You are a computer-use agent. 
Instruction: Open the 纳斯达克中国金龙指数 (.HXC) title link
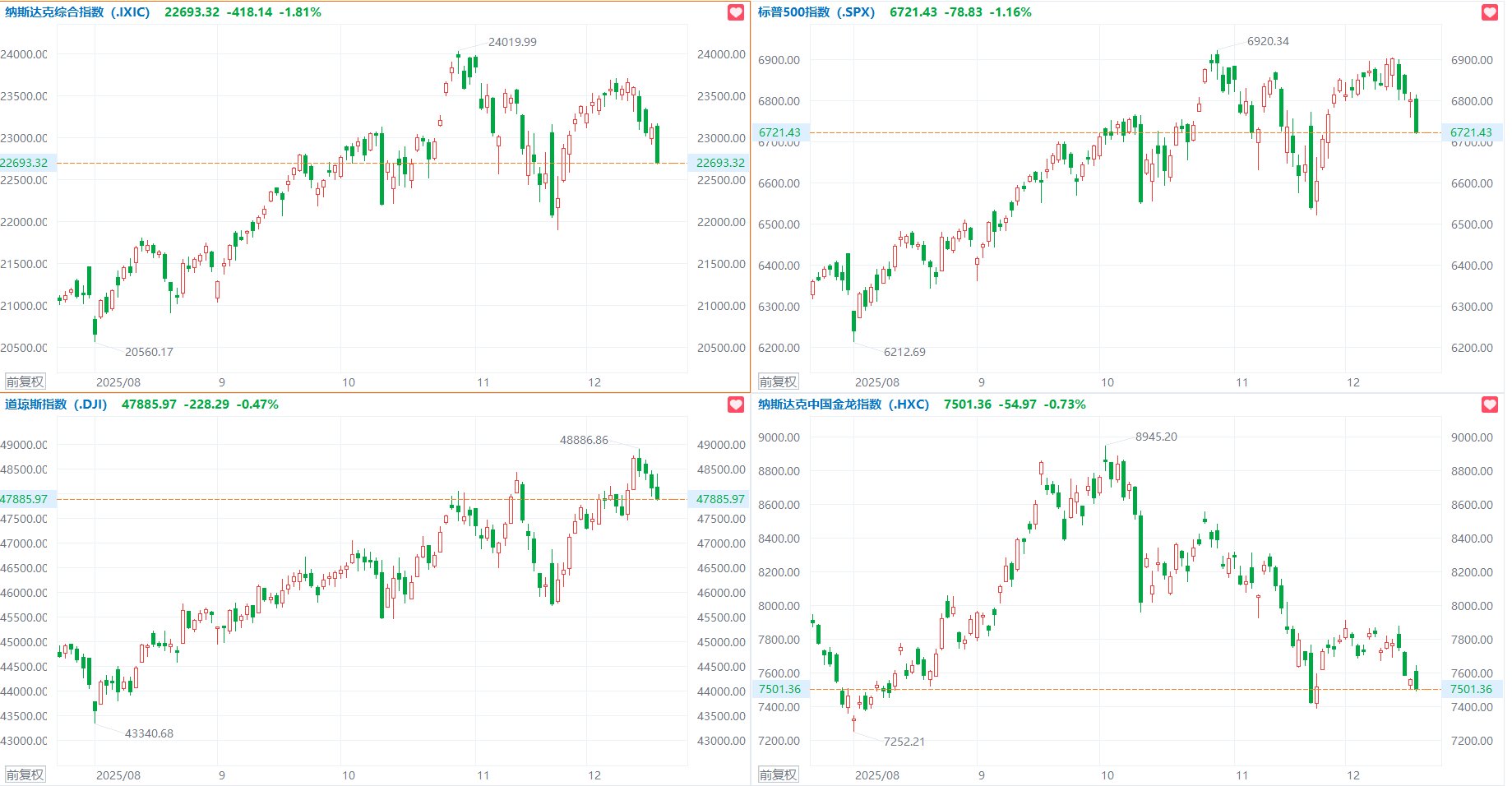[843, 405]
